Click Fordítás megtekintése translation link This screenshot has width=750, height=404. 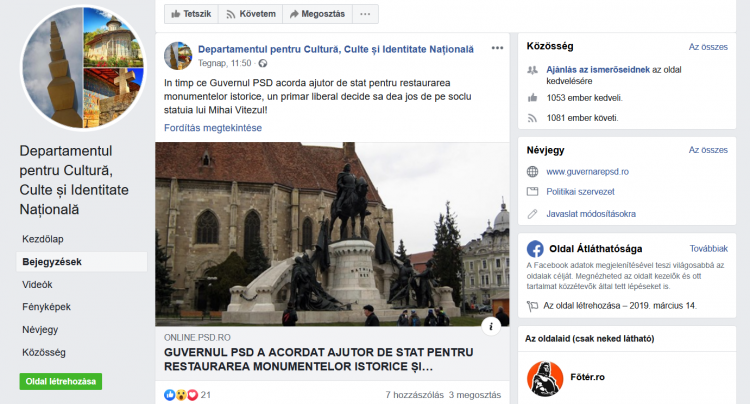[x=212, y=129]
